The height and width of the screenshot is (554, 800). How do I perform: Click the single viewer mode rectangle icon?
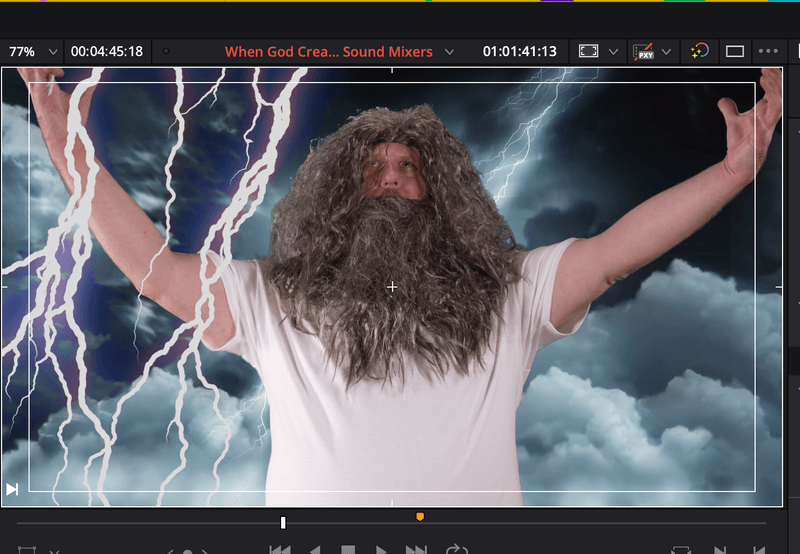735,51
